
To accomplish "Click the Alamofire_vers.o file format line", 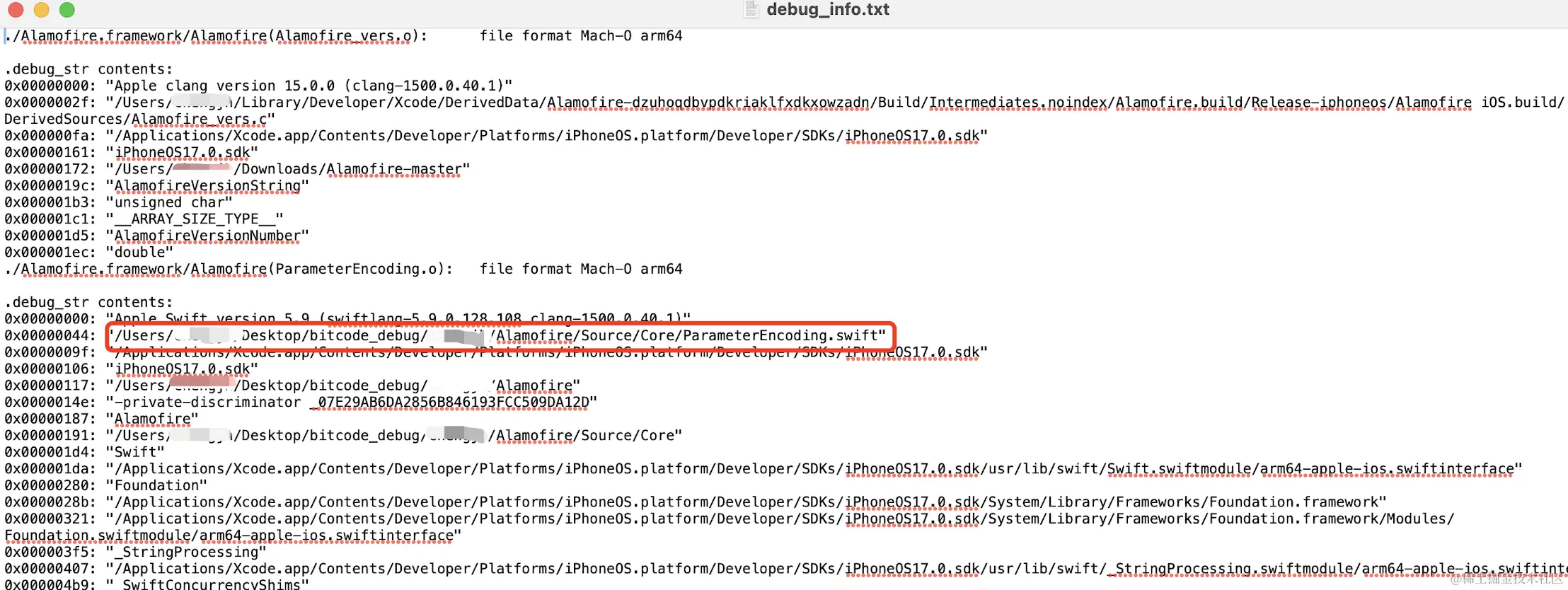I will (x=344, y=35).
